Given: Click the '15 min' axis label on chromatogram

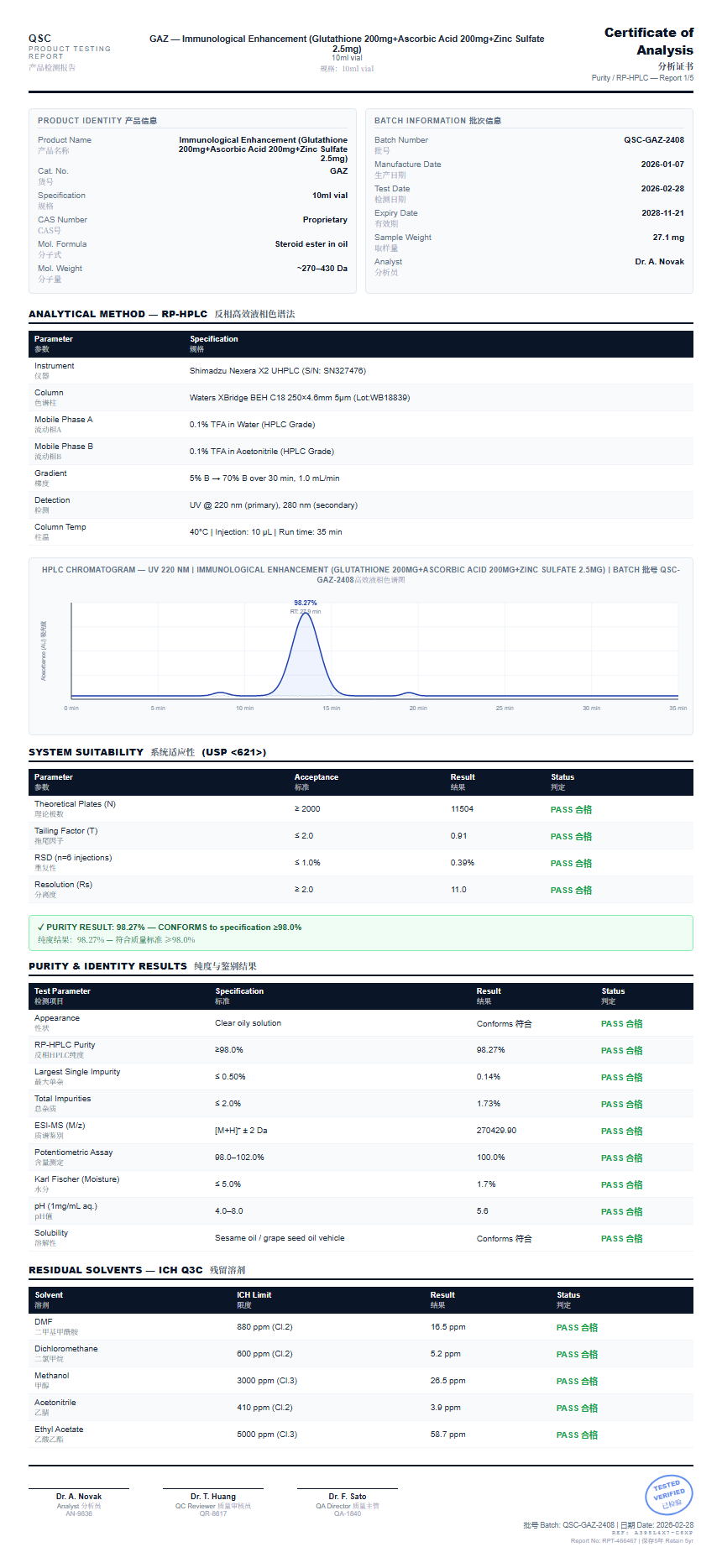Looking at the screenshot, I should point(332,708).
